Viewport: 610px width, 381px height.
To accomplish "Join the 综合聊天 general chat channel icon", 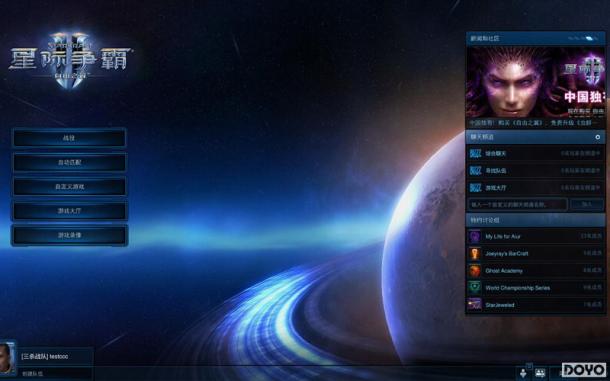I will tap(475, 153).
